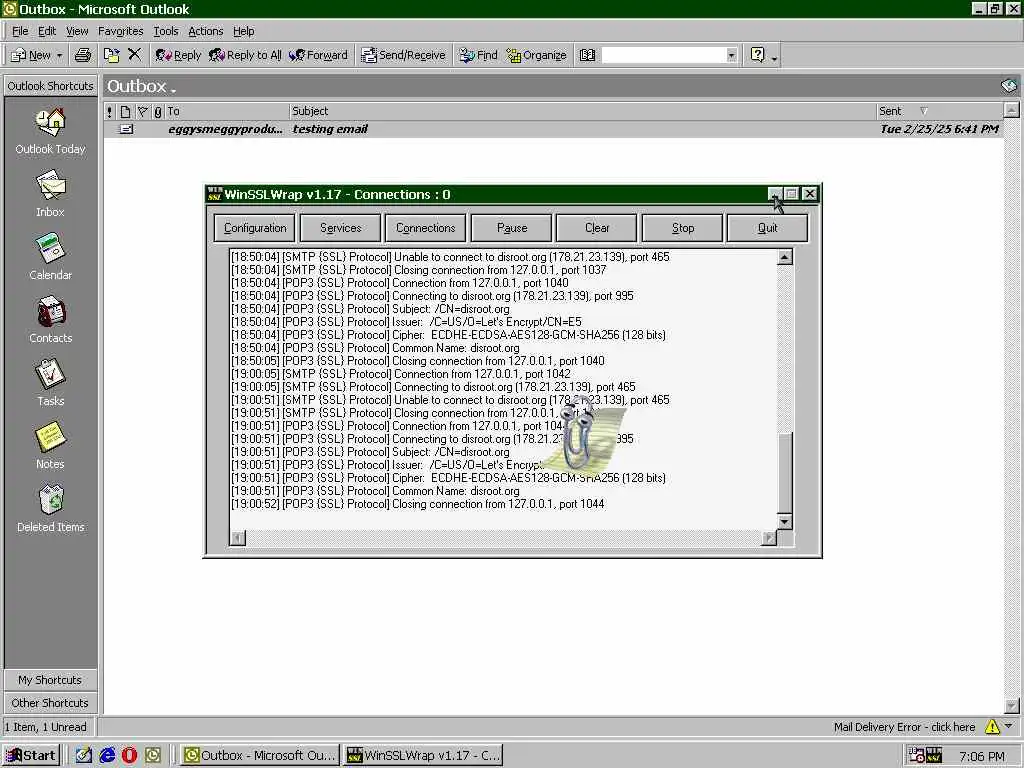
Task: Click the WinSSLWrap log scroll up arrow
Action: (784, 257)
